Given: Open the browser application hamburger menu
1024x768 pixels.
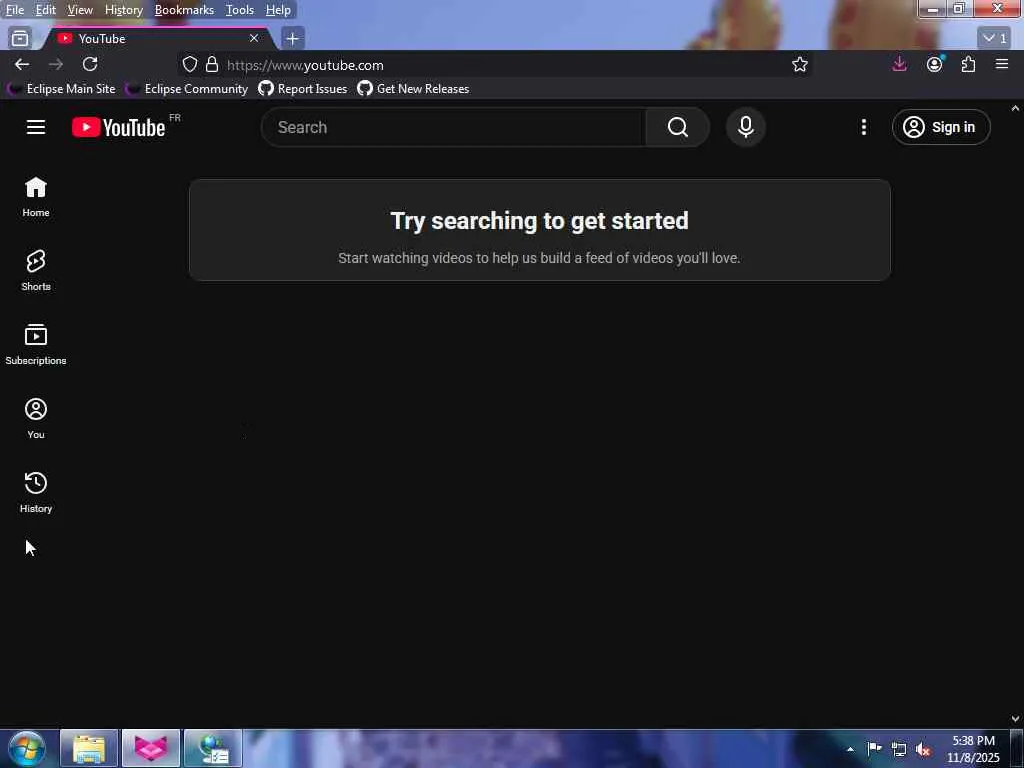Looking at the screenshot, I should point(1002,64).
